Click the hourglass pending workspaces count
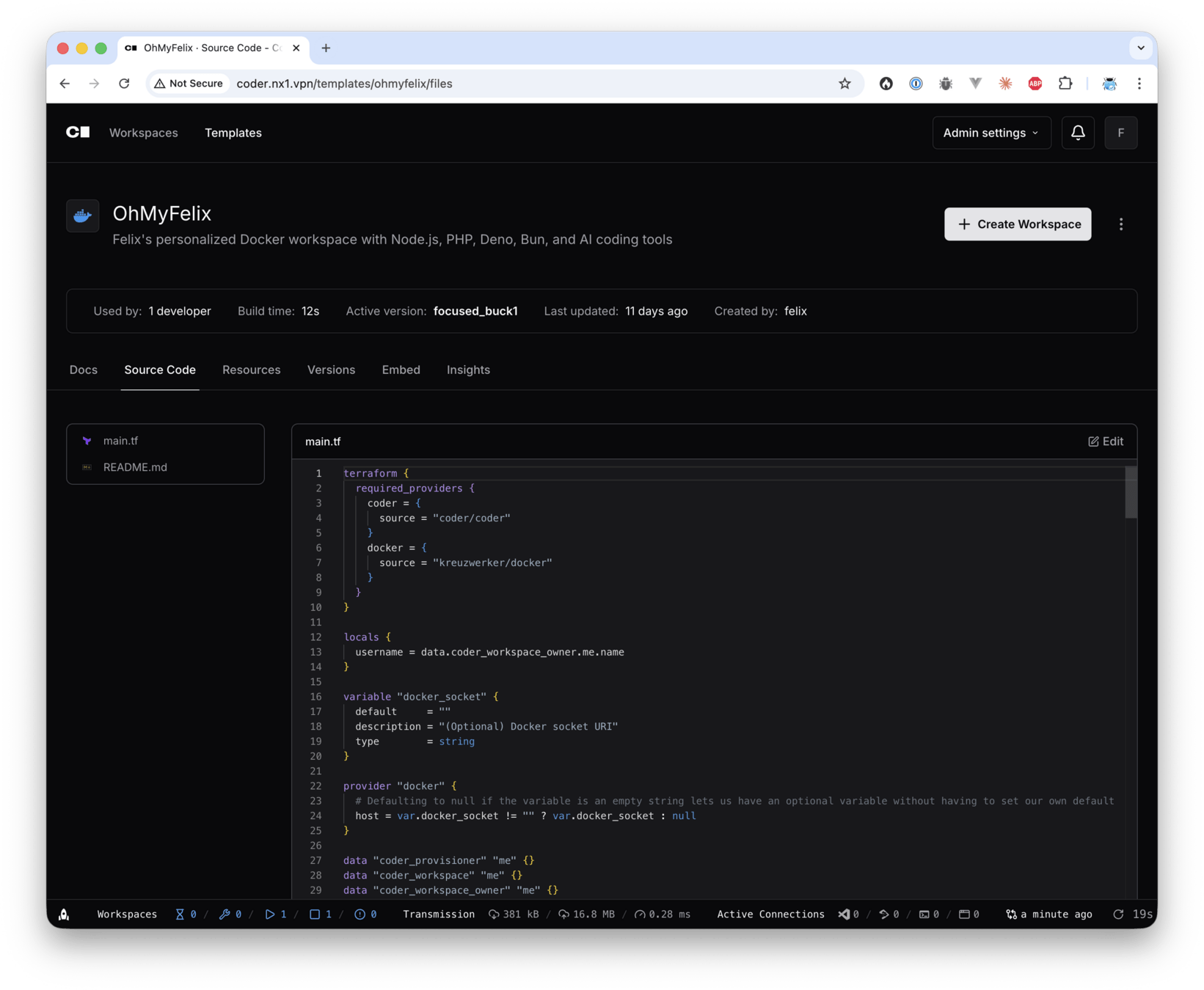 (x=186, y=914)
